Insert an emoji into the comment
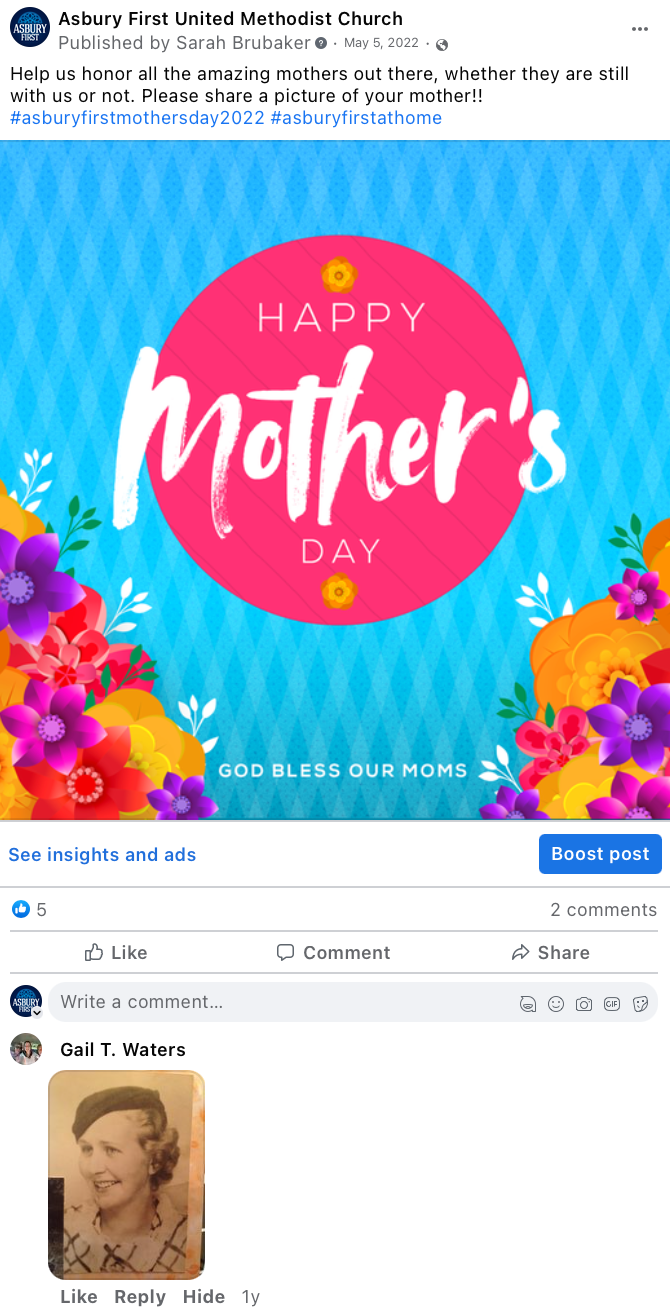670x1310 pixels. pyautogui.click(x=556, y=1004)
